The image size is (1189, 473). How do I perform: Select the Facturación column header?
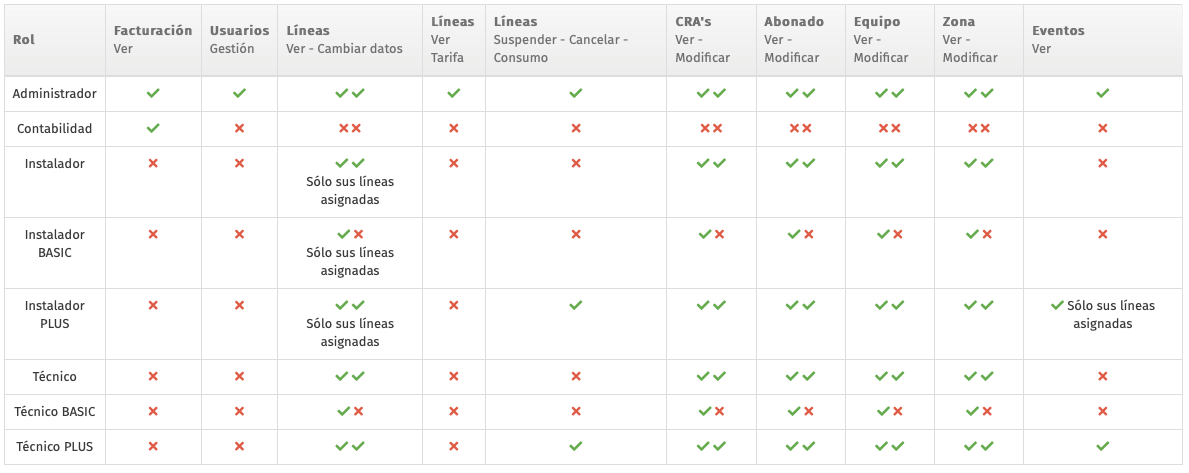coord(153,39)
